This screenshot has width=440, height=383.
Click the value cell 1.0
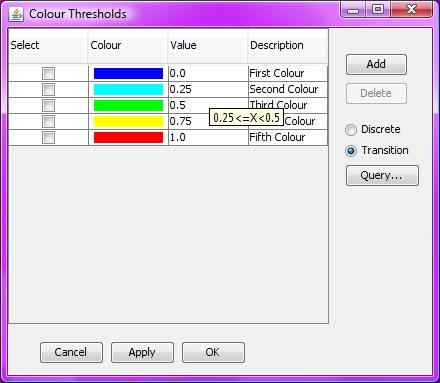coord(208,137)
